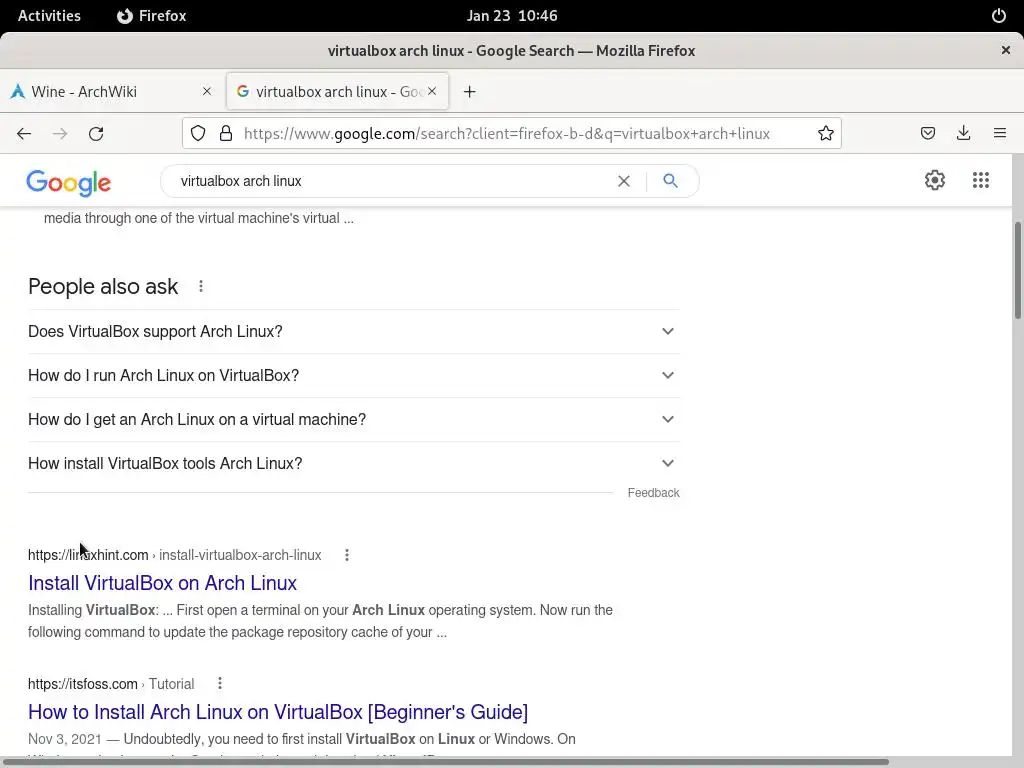Screen dimensions: 1024x768
Task: Open the tracking protection shield icon
Action: click(x=198, y=134)
